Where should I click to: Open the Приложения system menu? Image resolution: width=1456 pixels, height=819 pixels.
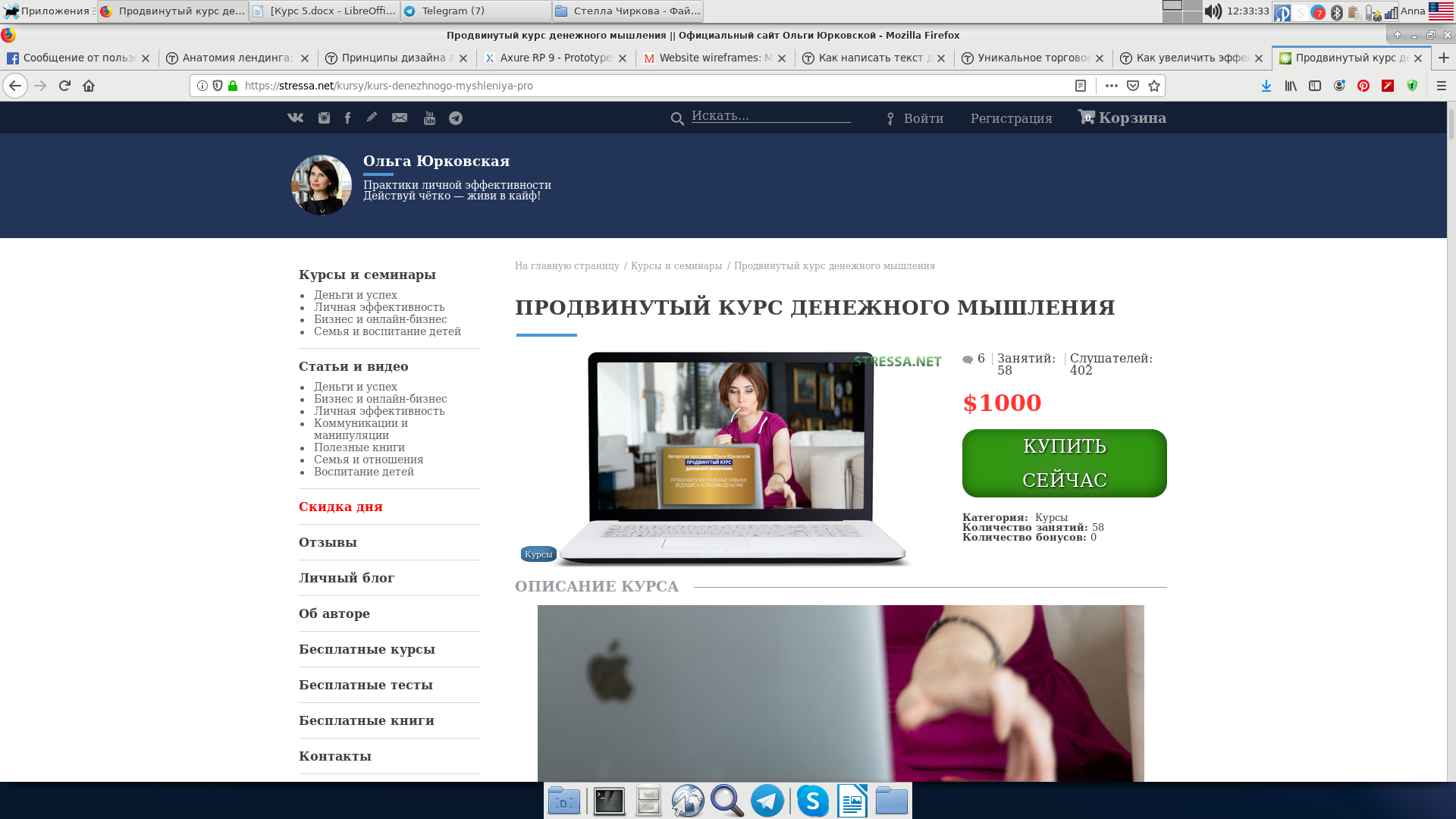click(47, 11)
